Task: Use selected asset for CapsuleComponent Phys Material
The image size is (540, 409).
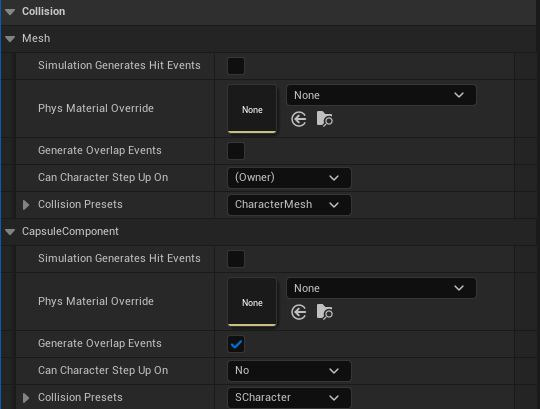Action: 299,312
